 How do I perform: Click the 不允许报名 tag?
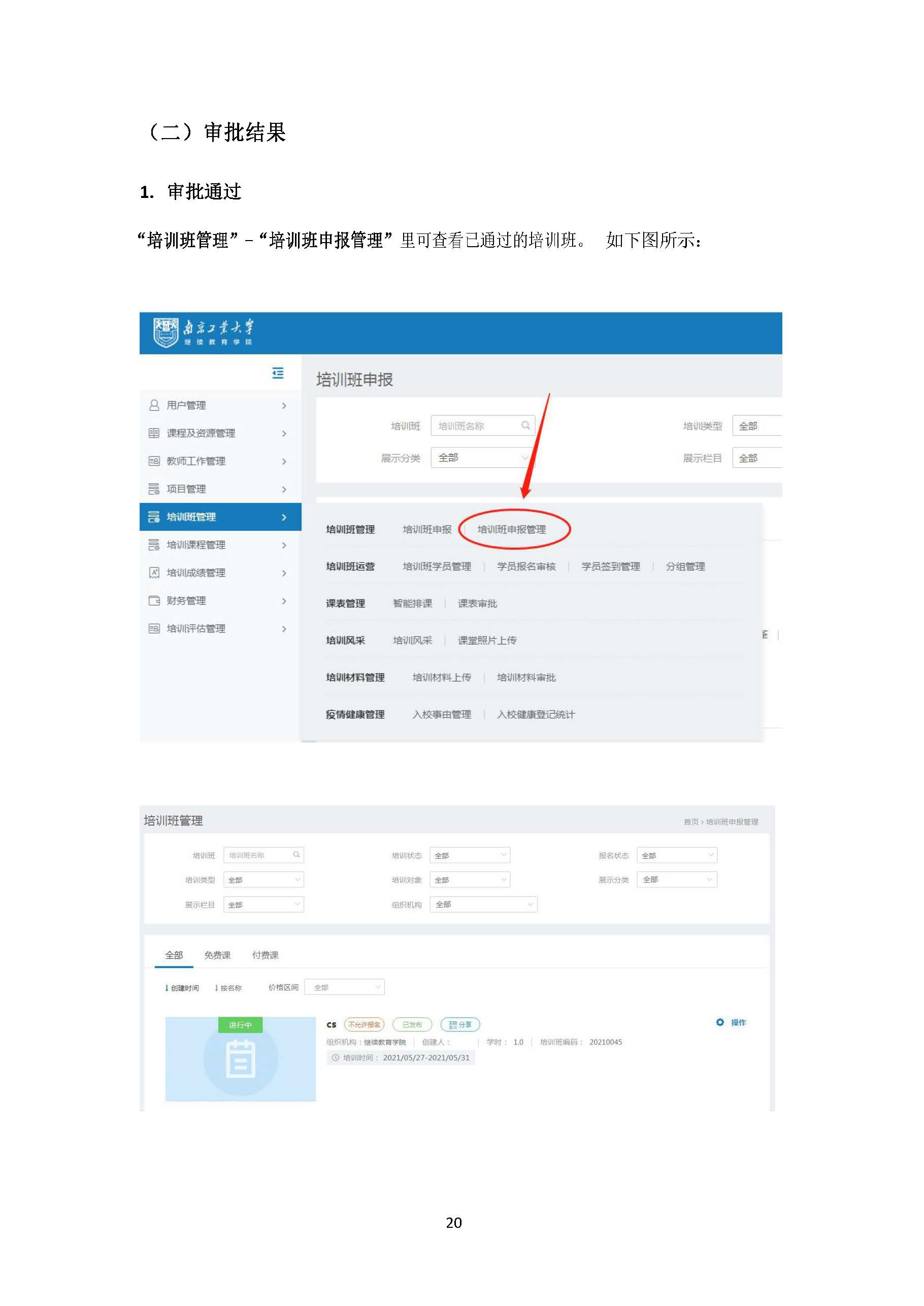[364, 1024]
